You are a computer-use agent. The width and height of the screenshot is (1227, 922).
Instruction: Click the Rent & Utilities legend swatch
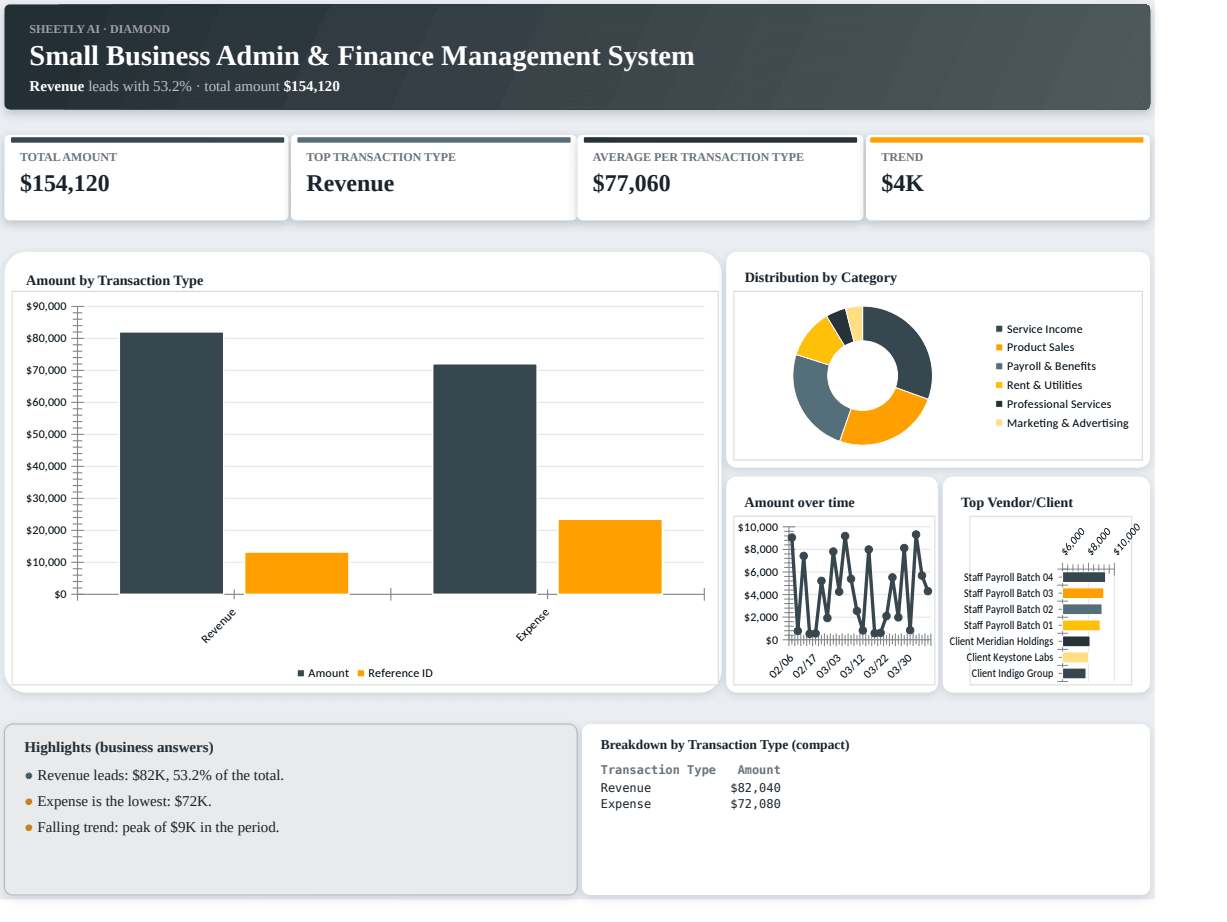(x=999, y=385)
